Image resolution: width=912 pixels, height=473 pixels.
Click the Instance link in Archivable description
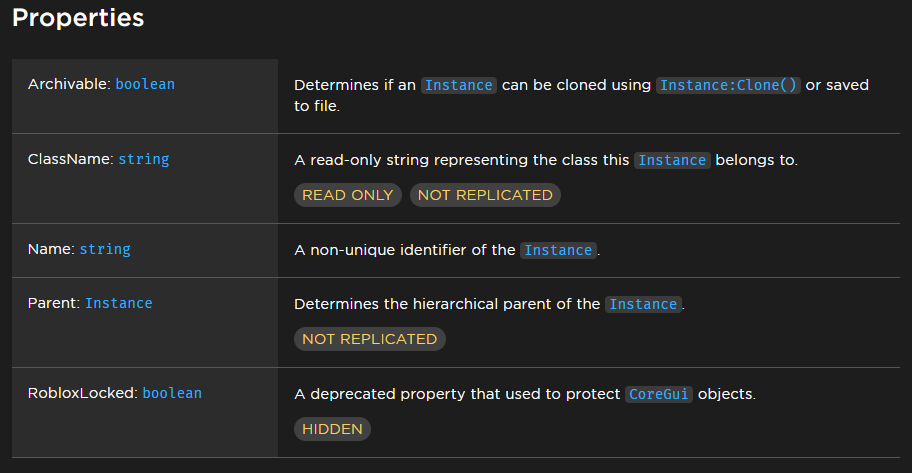pyautogui.click(x=459, y=85)
